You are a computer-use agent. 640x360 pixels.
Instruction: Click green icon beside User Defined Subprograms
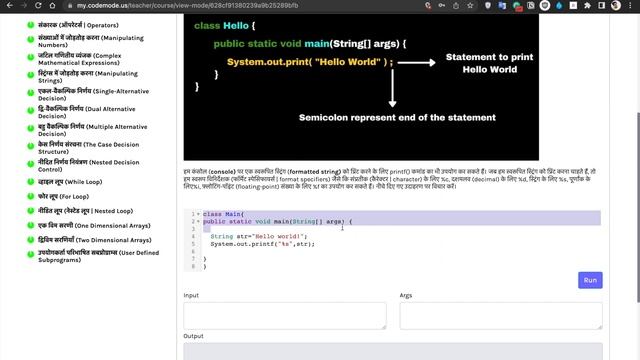pos(31,254)
